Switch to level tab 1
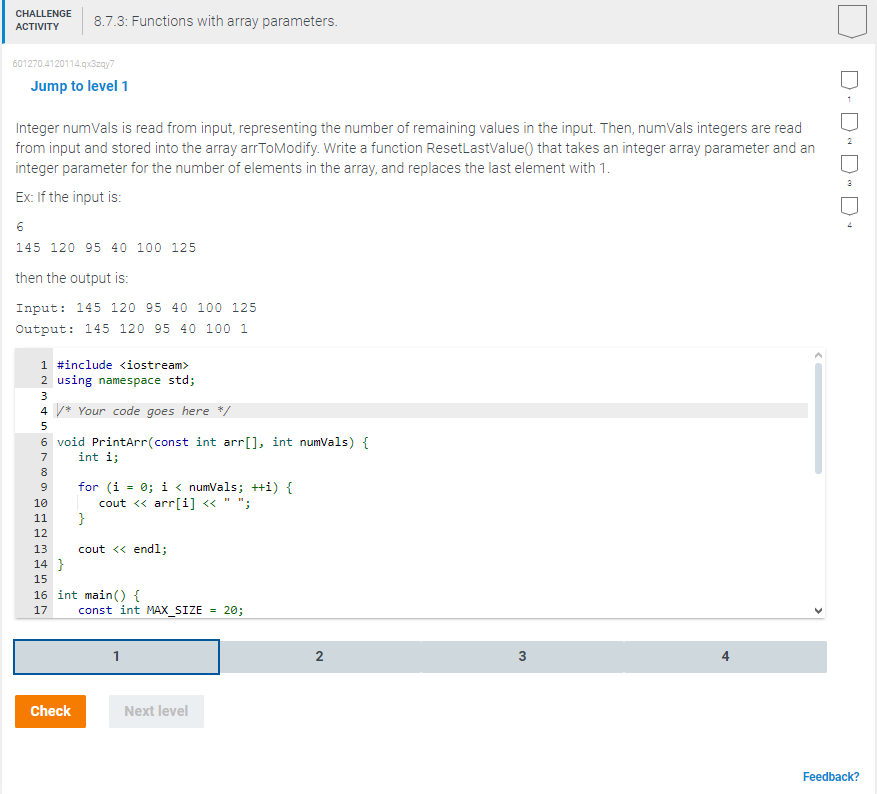The height and width of the screenshot is (794, 877). pos(116,657)
